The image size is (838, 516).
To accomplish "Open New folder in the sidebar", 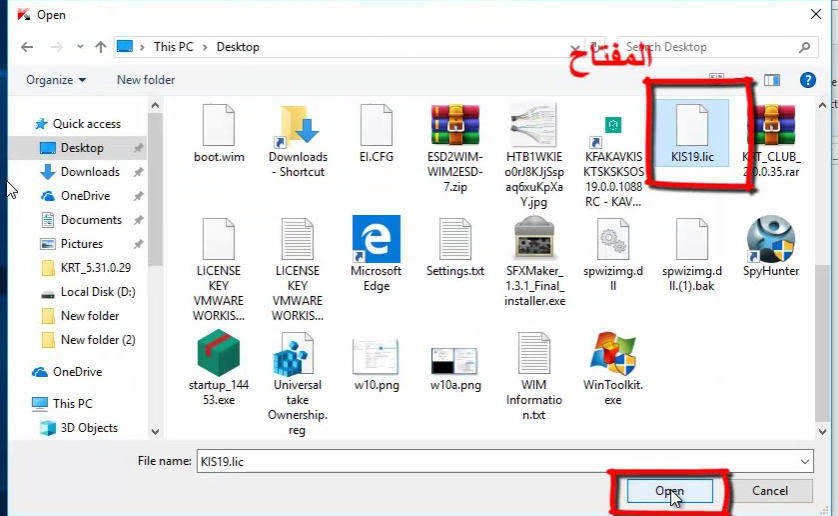I will click(89, 316).
